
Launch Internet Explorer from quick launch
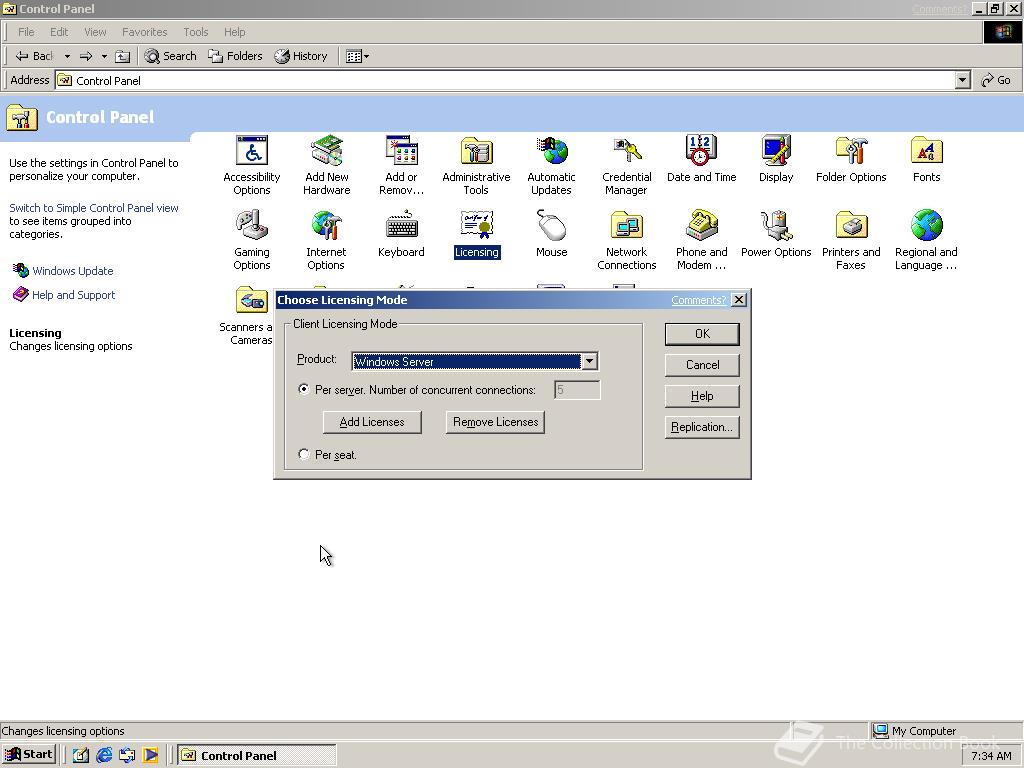[104, 755]
